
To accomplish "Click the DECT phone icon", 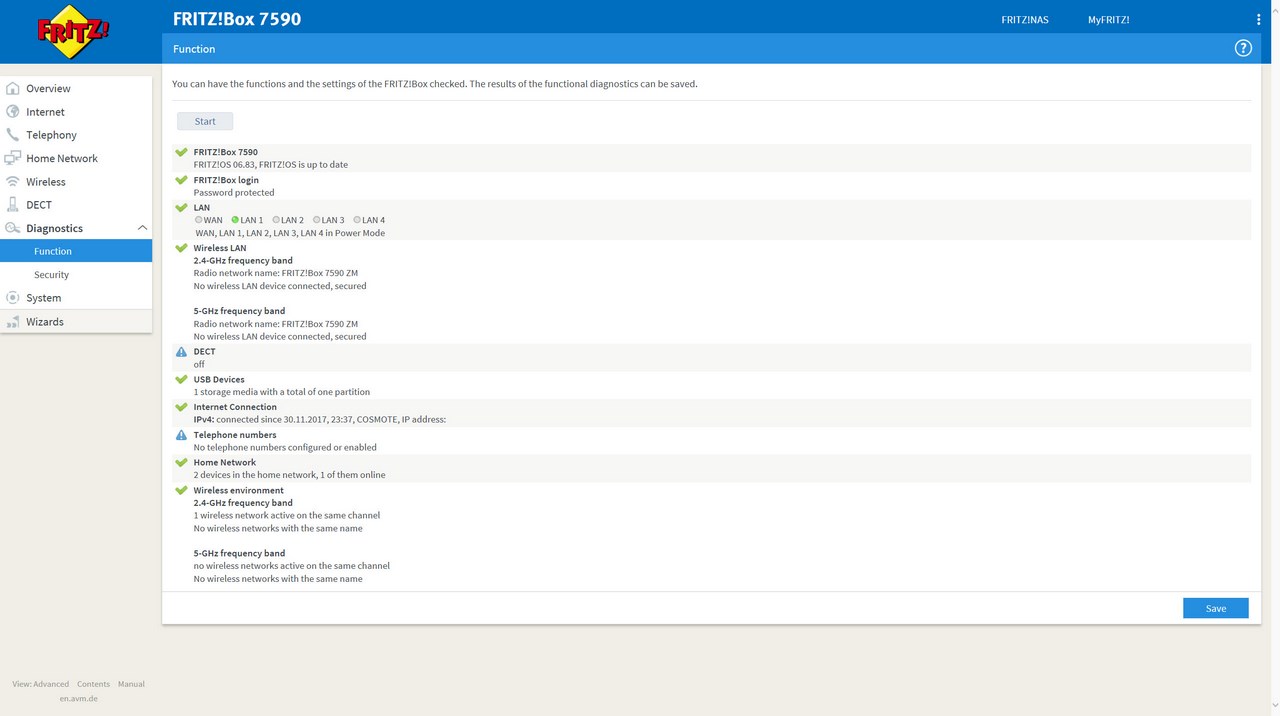I will click(13, 205).
